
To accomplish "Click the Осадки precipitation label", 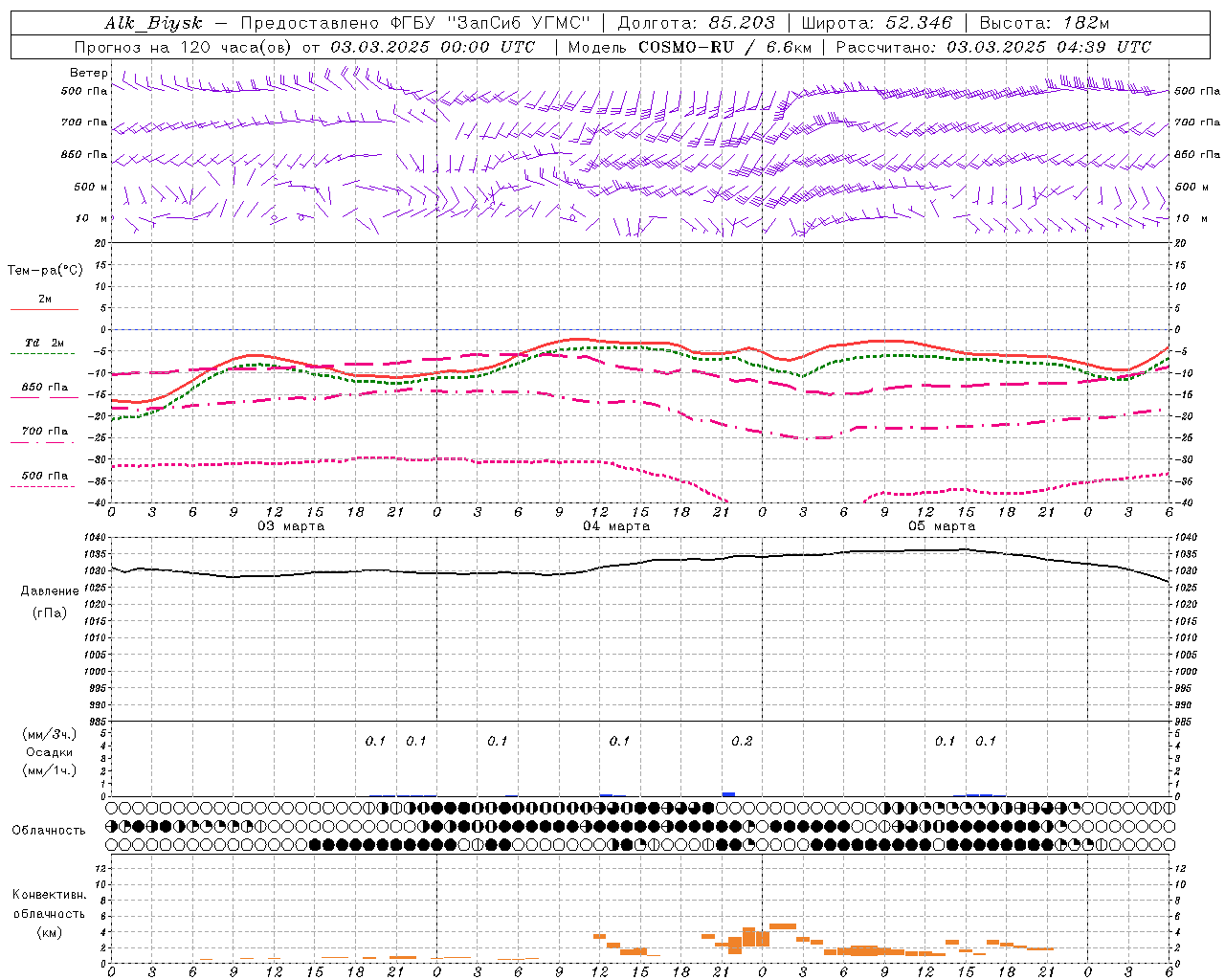I will pos(50,752).
